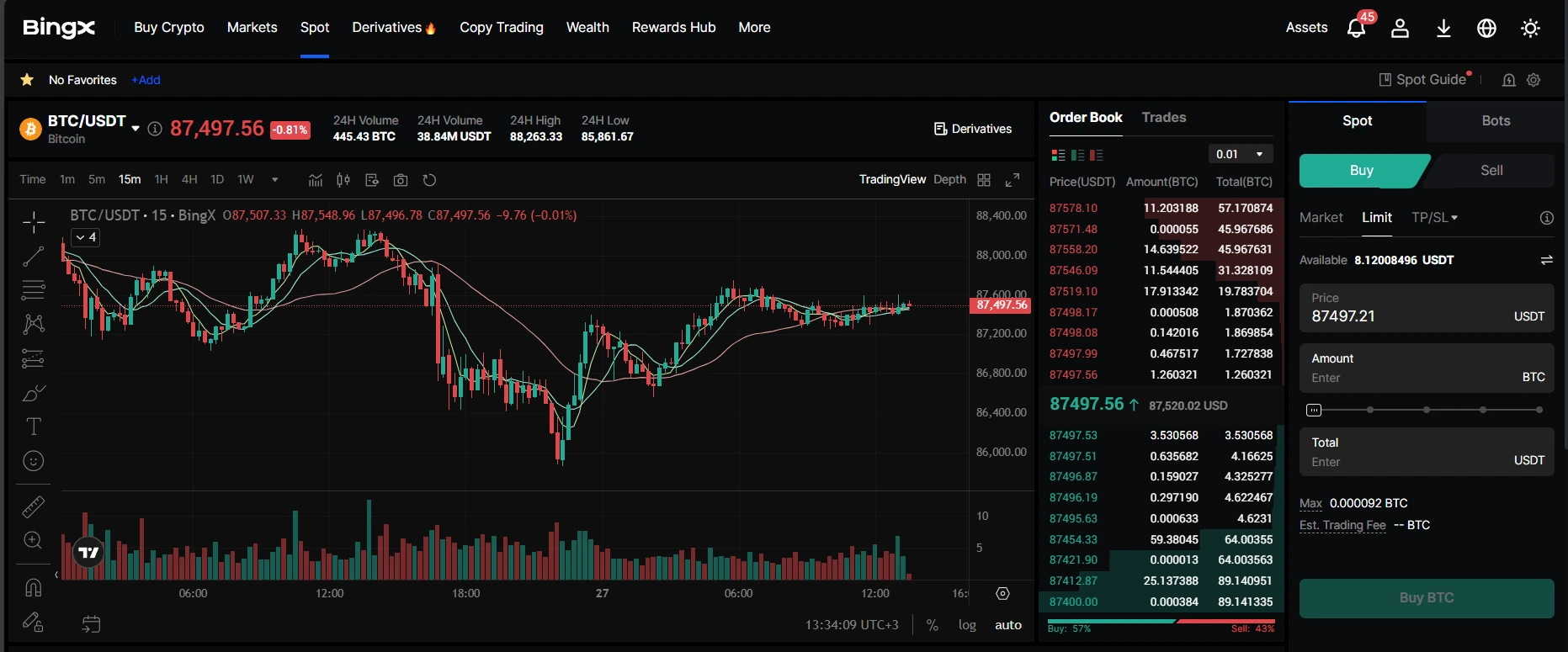Open the Derivatives link beside ticker
Viewport: 1568px width, 652px height.
pos(973,129)
